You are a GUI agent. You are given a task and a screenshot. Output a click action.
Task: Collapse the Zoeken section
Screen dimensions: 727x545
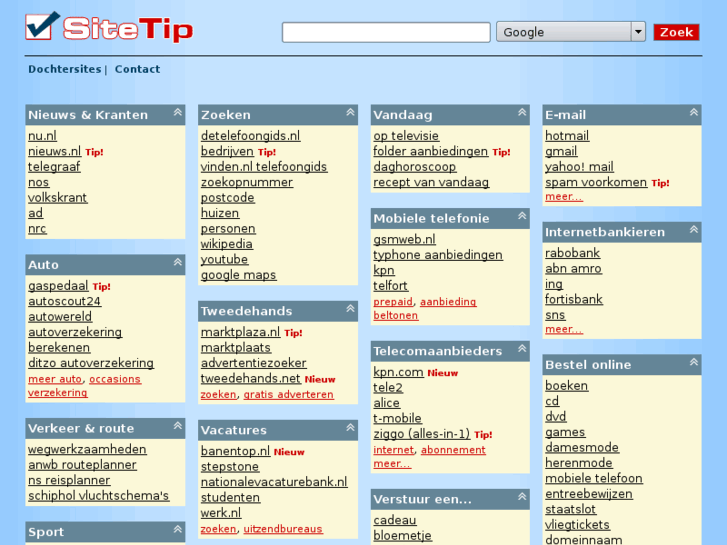tap(350, 112)
